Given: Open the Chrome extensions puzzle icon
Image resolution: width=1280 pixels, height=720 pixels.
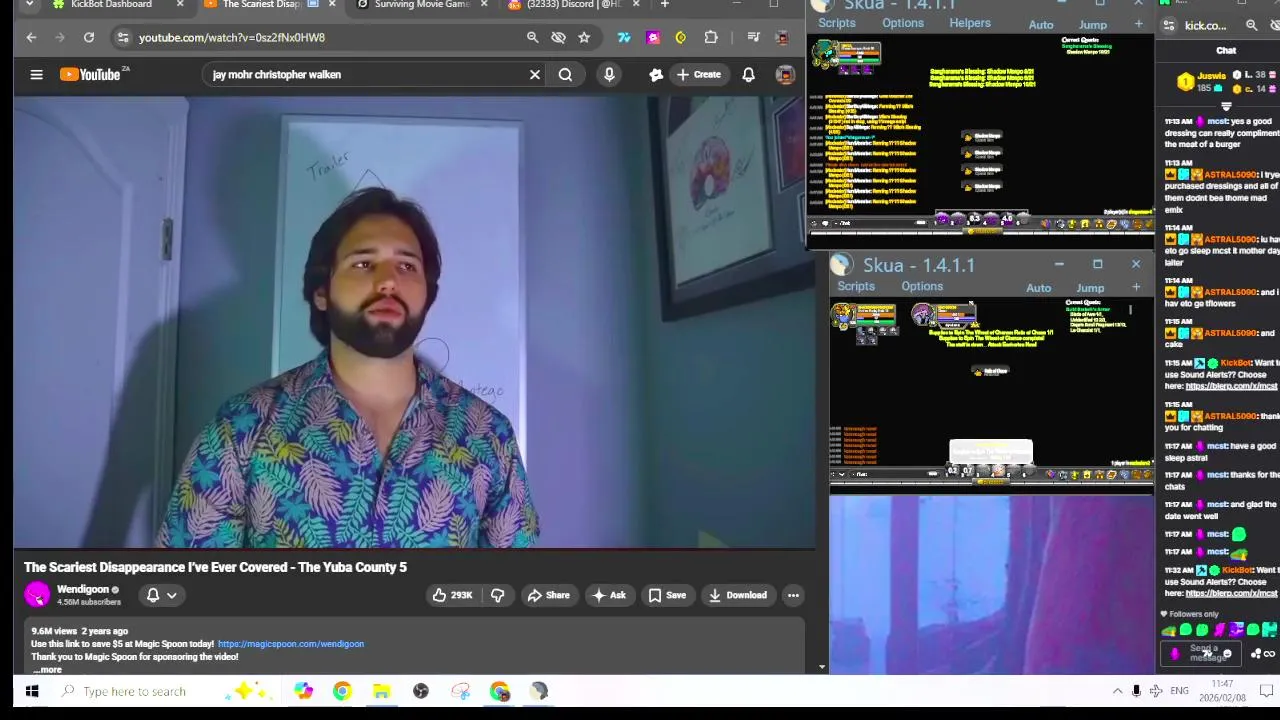Looking at the screenshot, I should [x=711, y=37].
